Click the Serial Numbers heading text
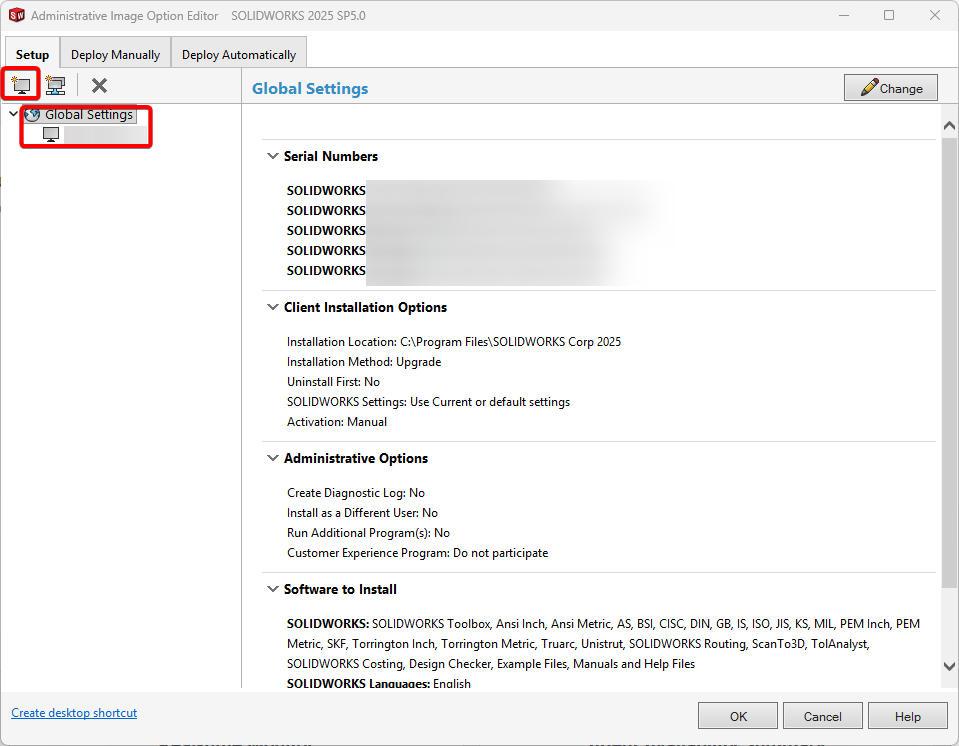 (x=331, y=156)
